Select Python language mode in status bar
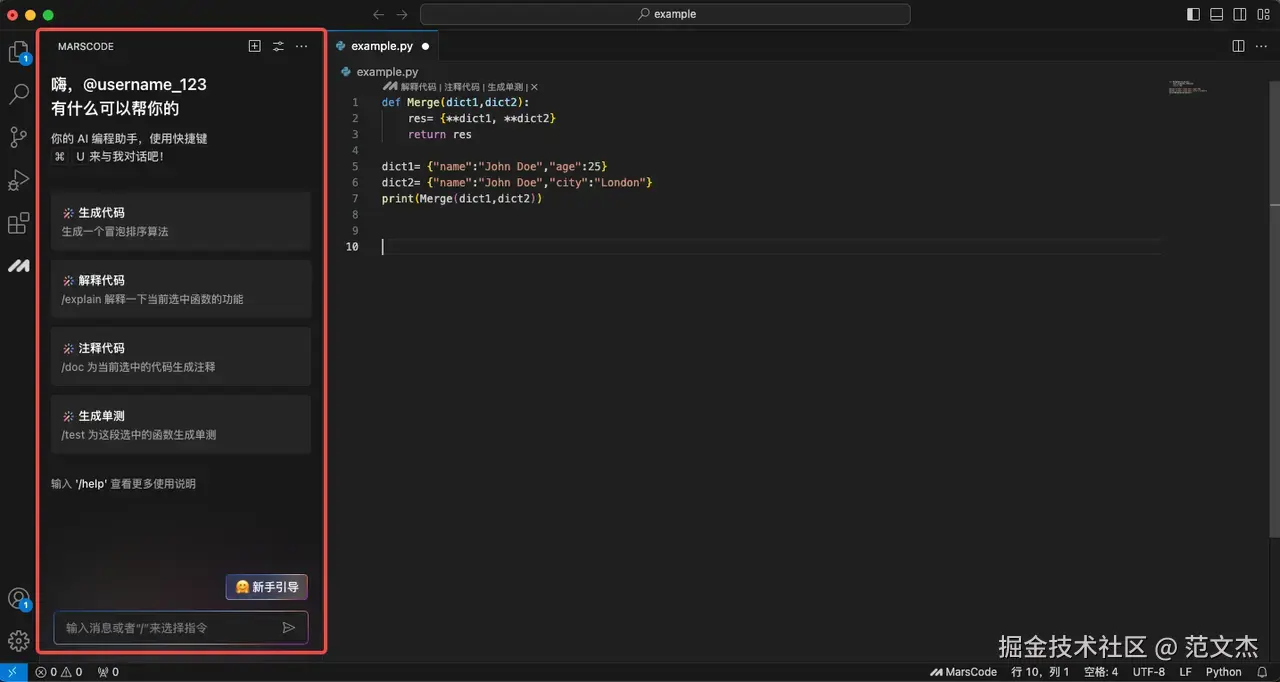The width and height of the screenshot is (1280, 682). 1223,672
